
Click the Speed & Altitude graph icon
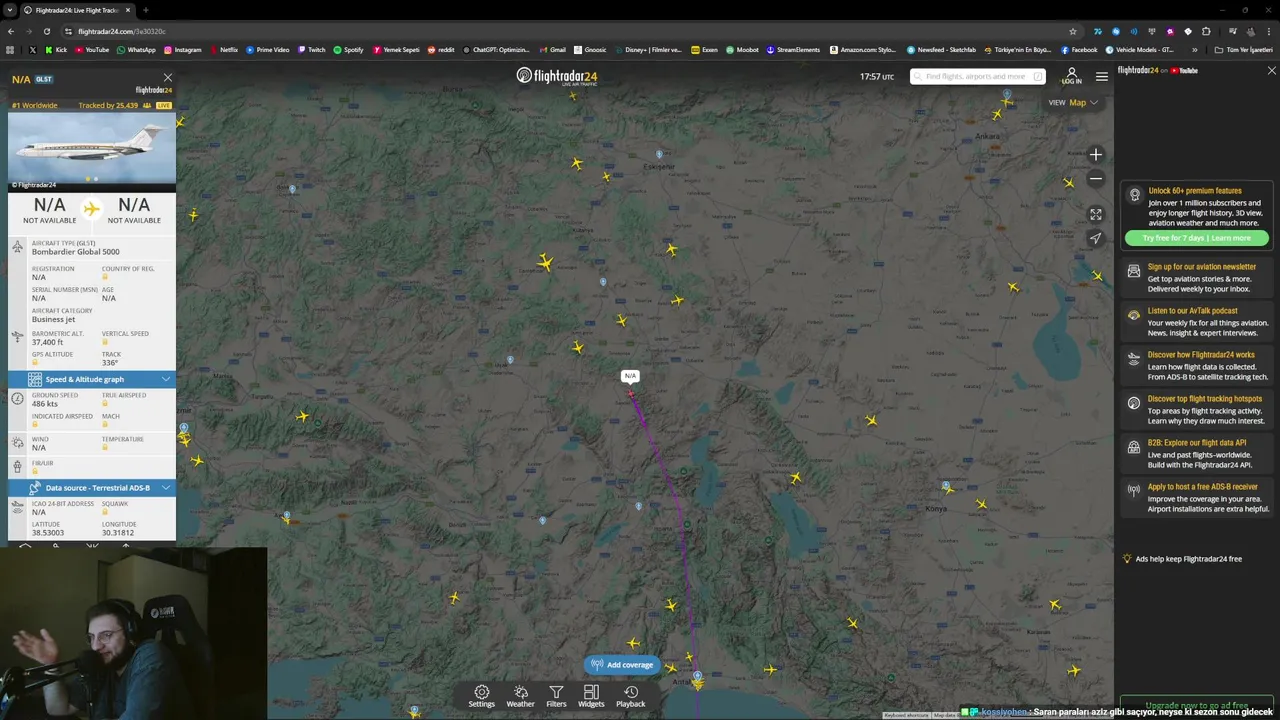pyautogui.click(x=35, y=379)
